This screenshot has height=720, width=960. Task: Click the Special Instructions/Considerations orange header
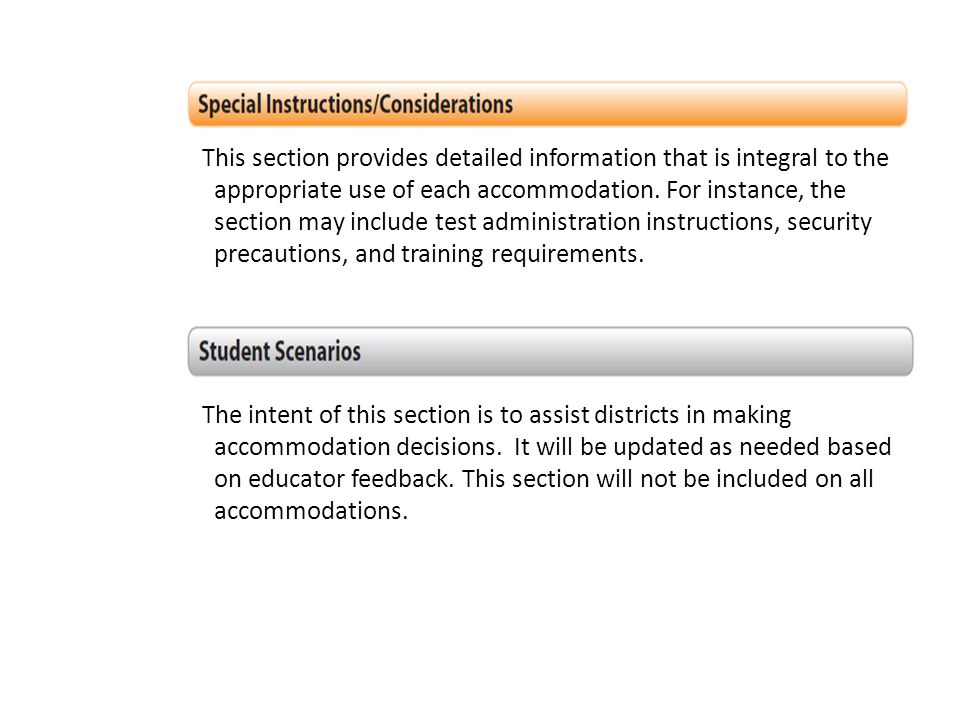(547, 104)
